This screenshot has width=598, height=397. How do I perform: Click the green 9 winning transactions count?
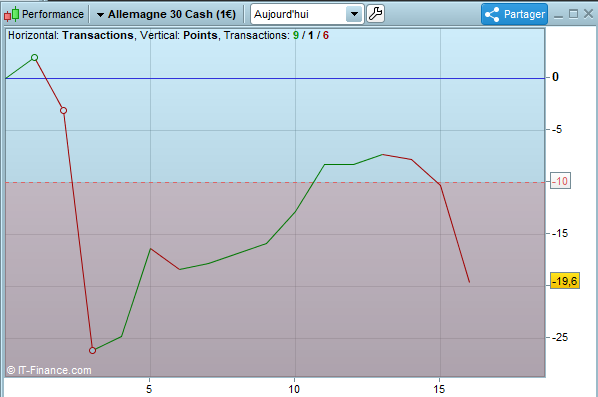(296, 35)
